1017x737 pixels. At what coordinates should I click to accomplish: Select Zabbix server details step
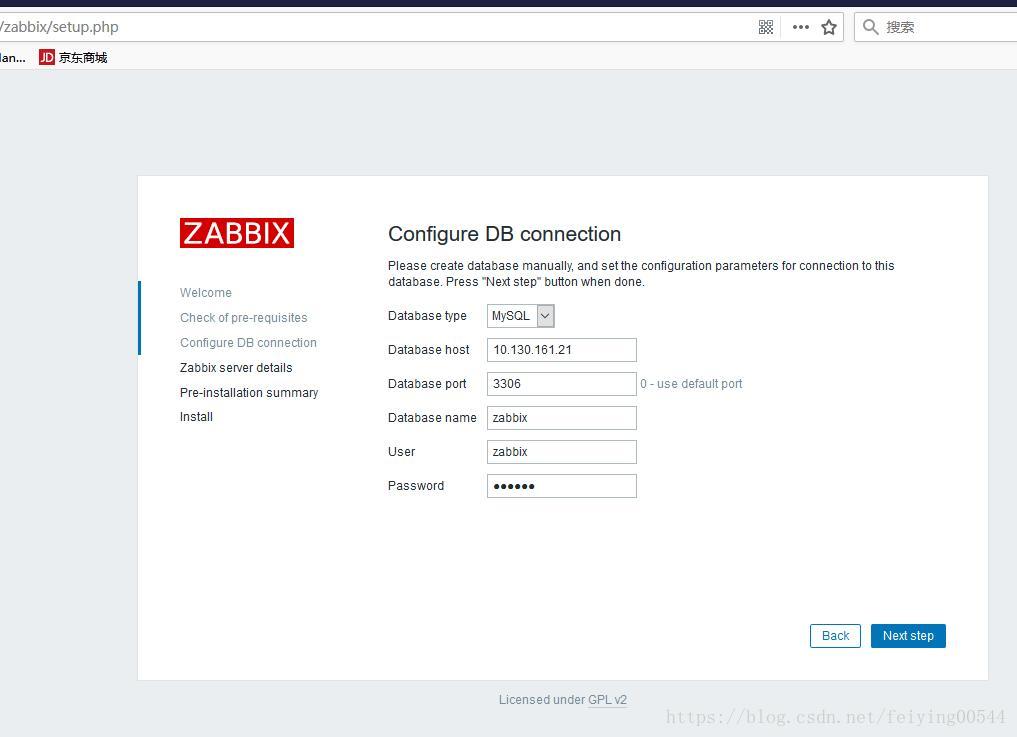click(236, 368)
